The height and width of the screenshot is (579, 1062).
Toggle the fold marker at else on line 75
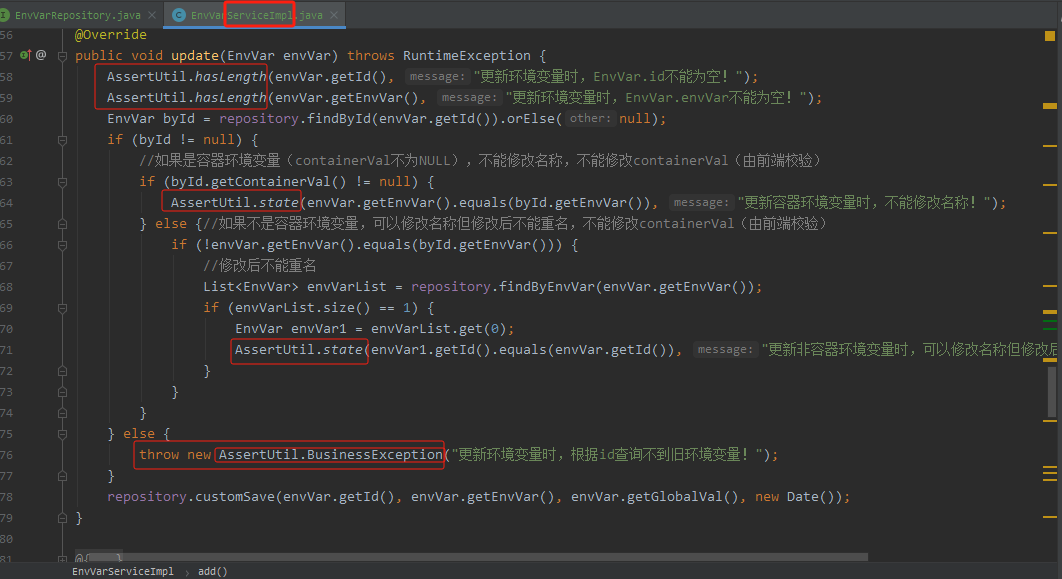62,434
